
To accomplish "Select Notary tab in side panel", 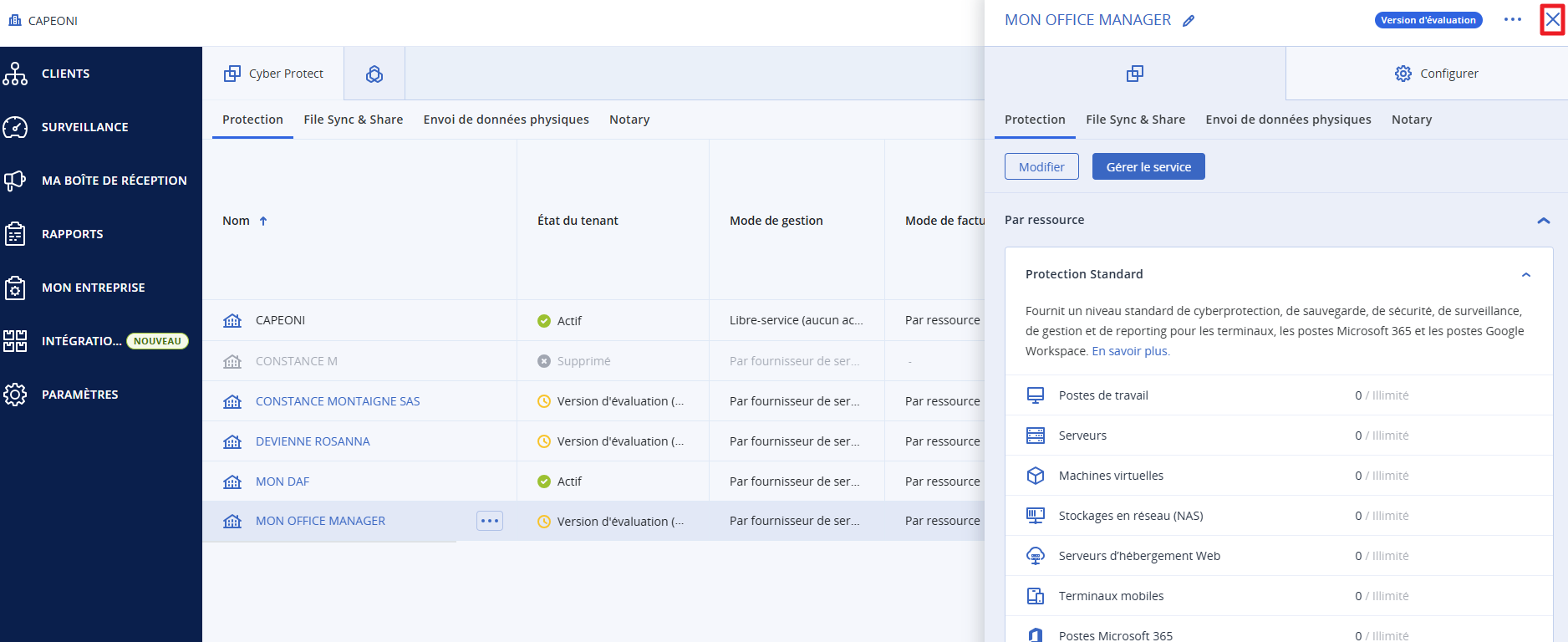I will (1412, 120).
